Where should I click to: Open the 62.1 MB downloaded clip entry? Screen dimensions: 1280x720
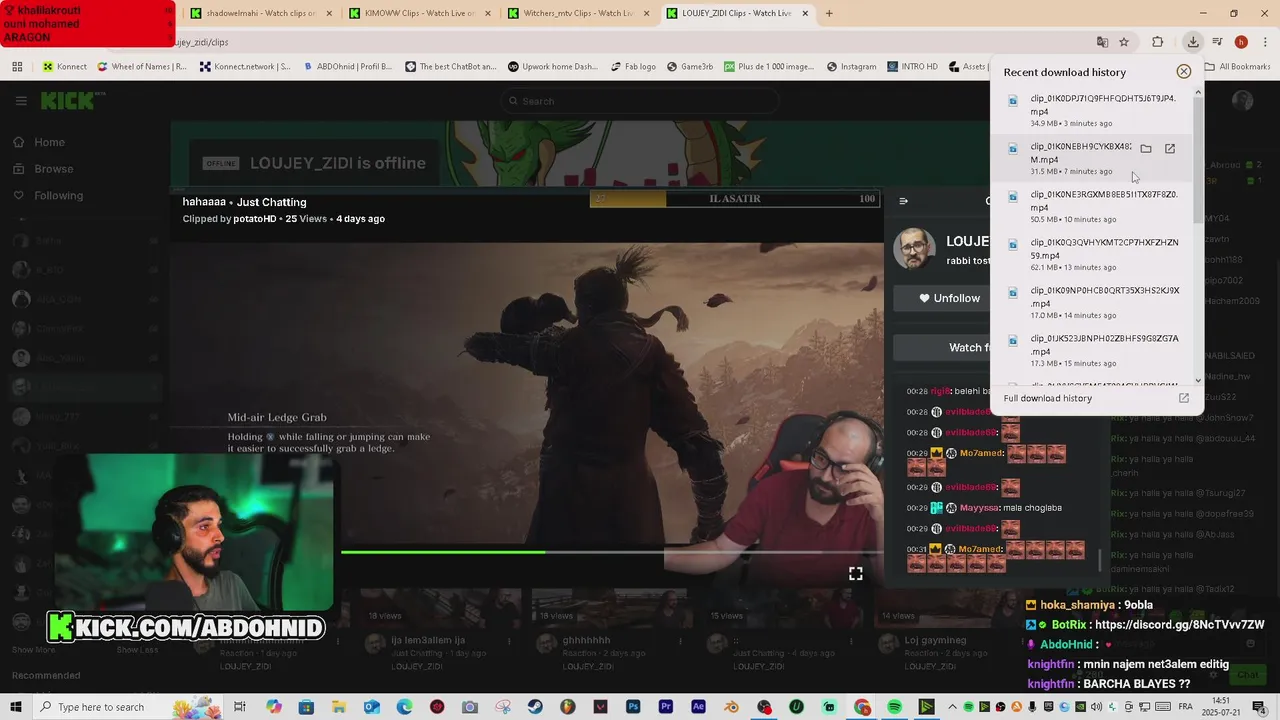[x=1092, y=254]
